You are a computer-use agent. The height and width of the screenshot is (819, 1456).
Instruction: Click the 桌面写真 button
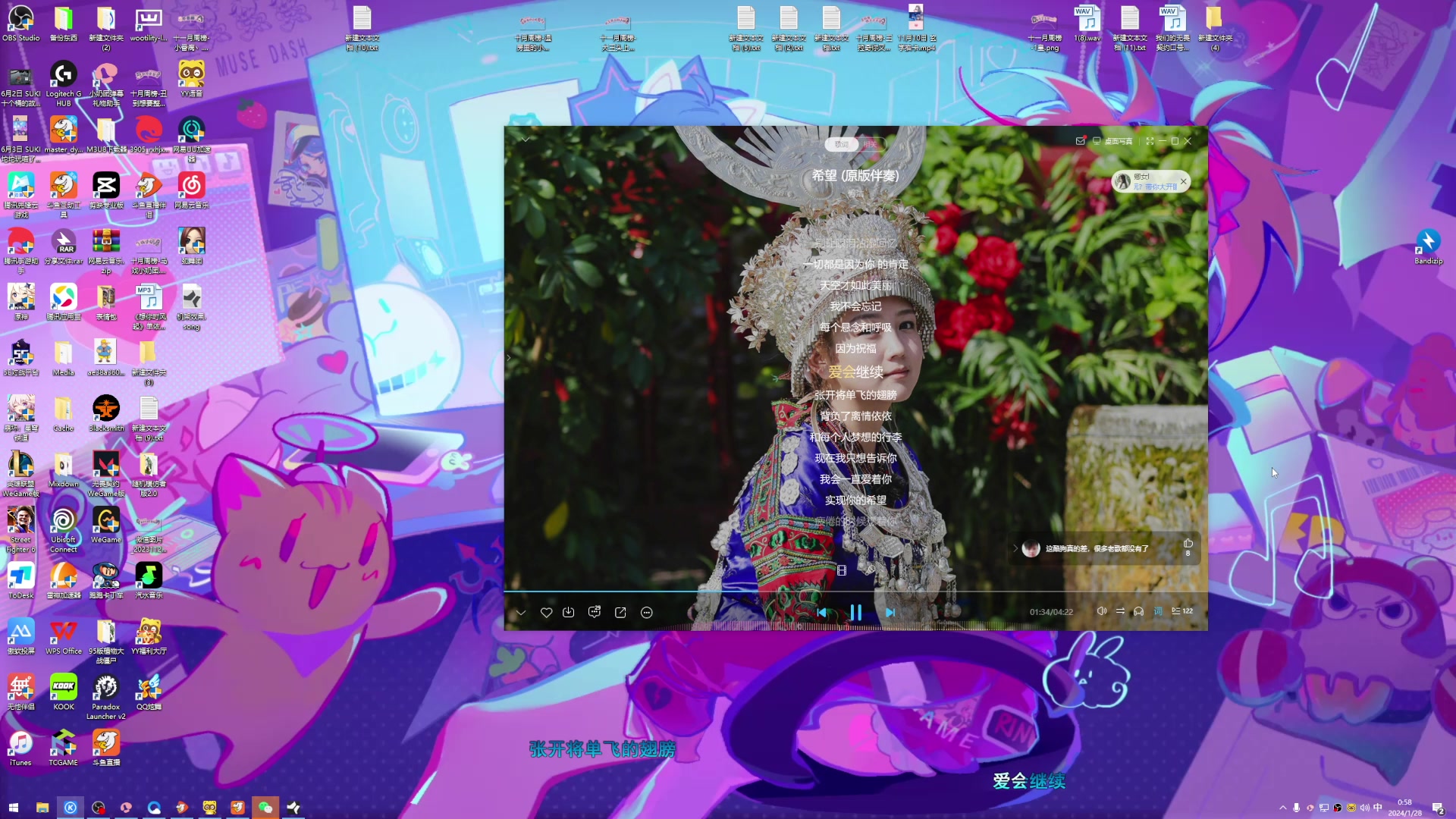tap(1112, 141)
